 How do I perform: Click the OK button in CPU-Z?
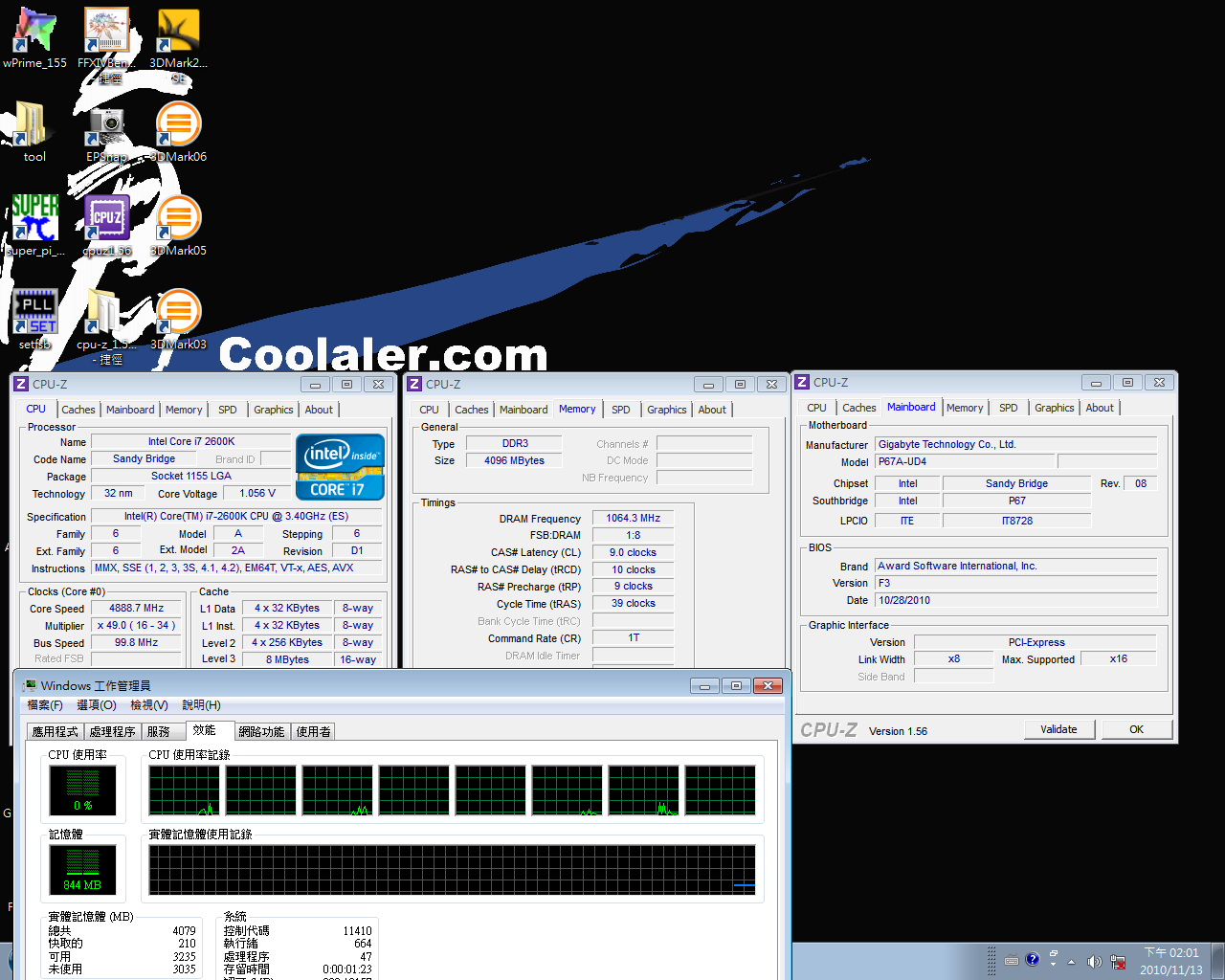pos(1136,729)
